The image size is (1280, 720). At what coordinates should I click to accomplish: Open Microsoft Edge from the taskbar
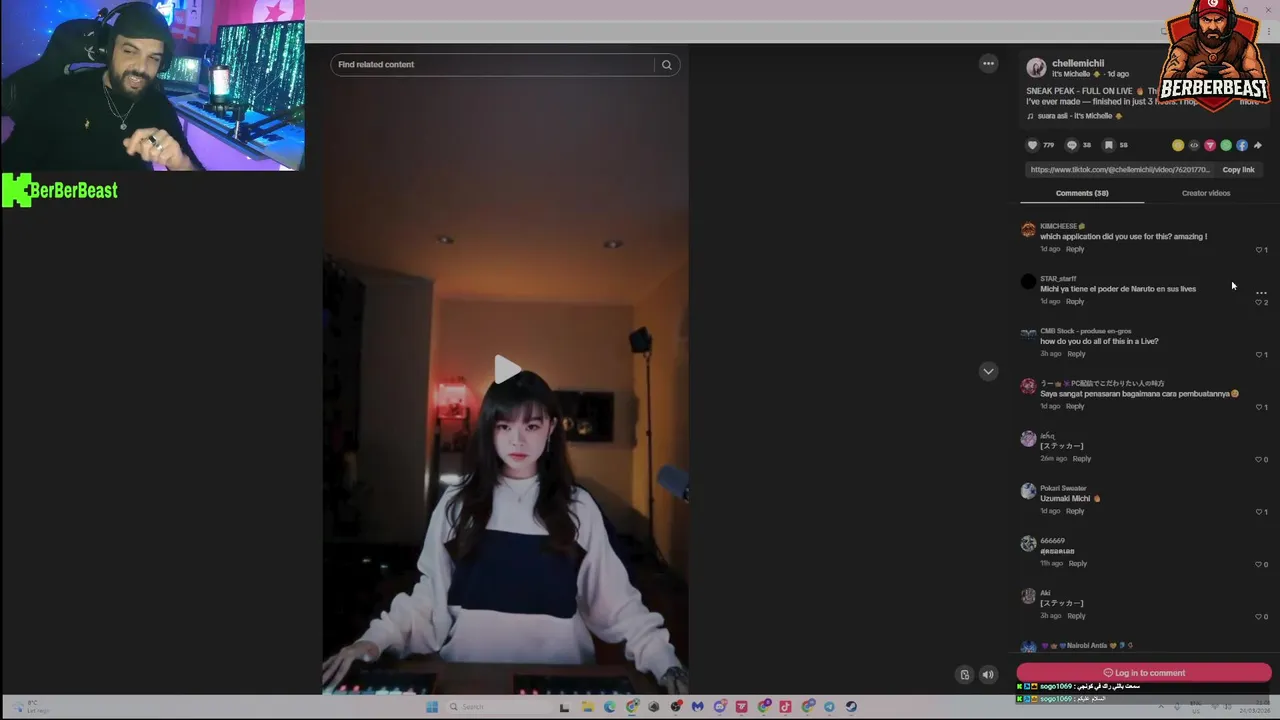[x=610, y=707]
